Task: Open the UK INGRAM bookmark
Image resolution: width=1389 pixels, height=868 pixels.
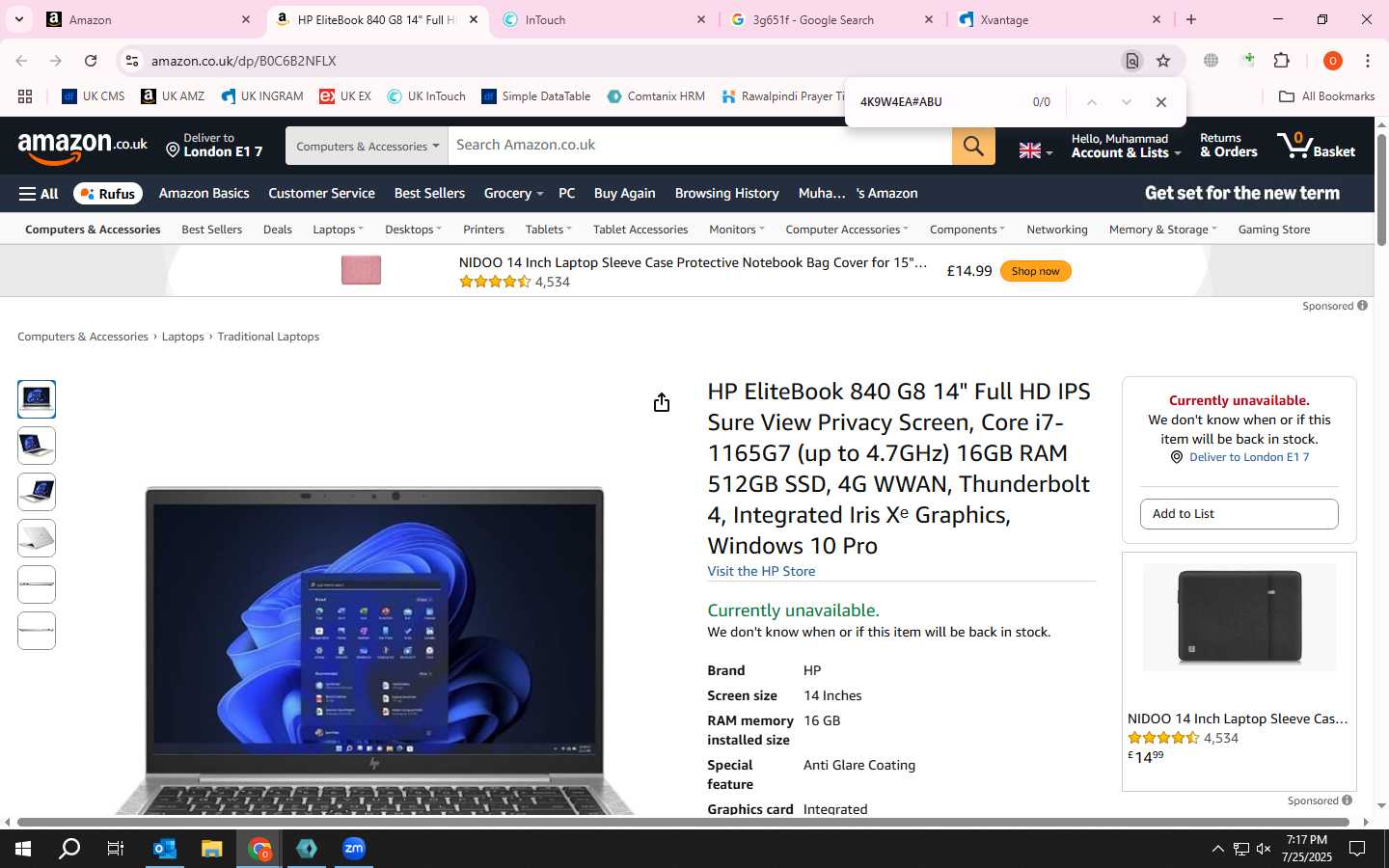Action: pyautogui.click(x=262, y=96)
